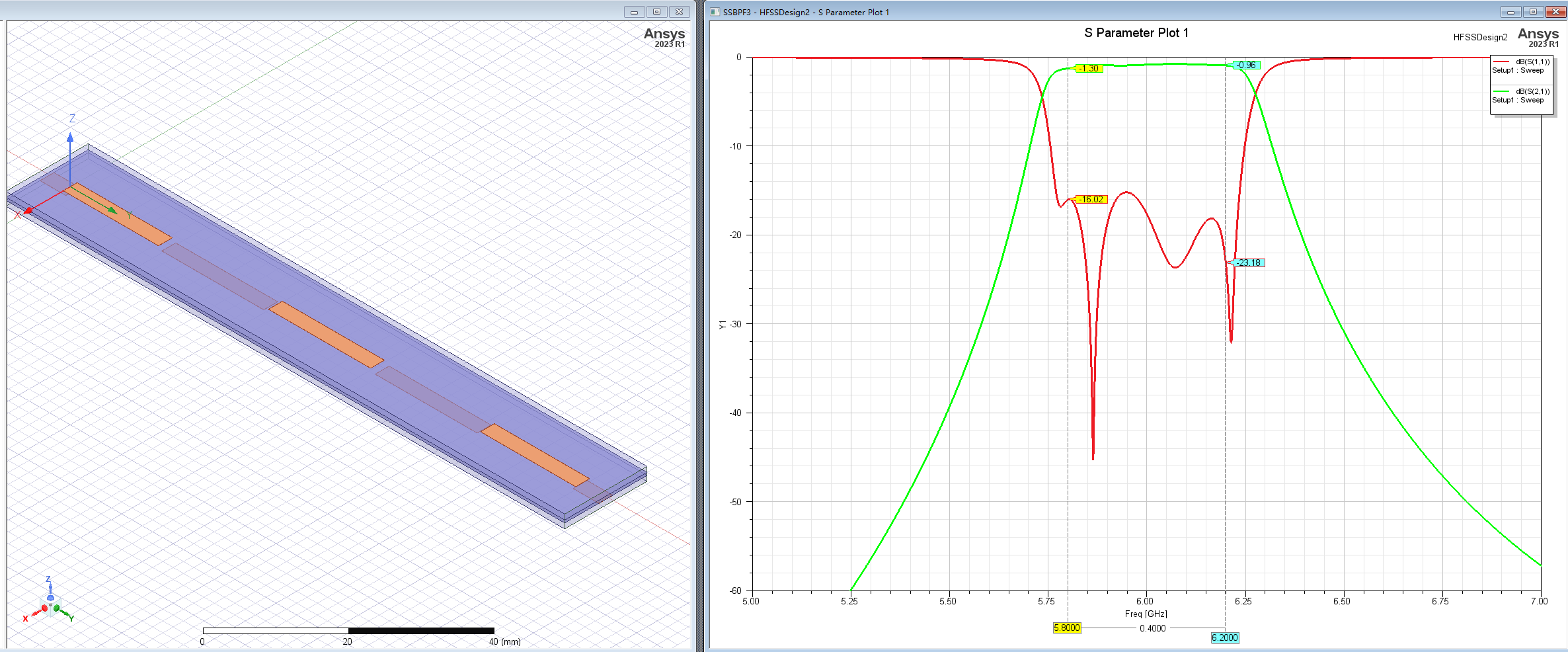
Task: Click the -10 tick label on the Y axis
Action: [x=736, y=146]
